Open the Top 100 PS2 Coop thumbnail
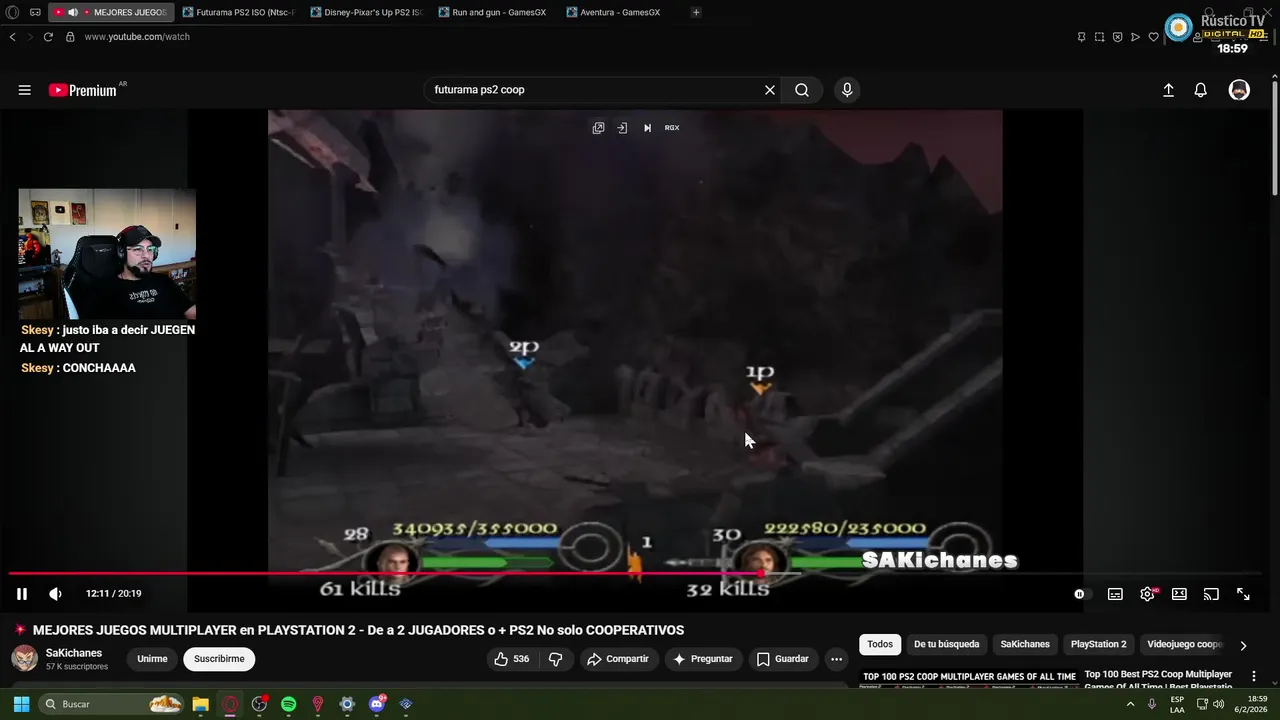Viewport: 1280px width, 720px height. pos(968,679)
